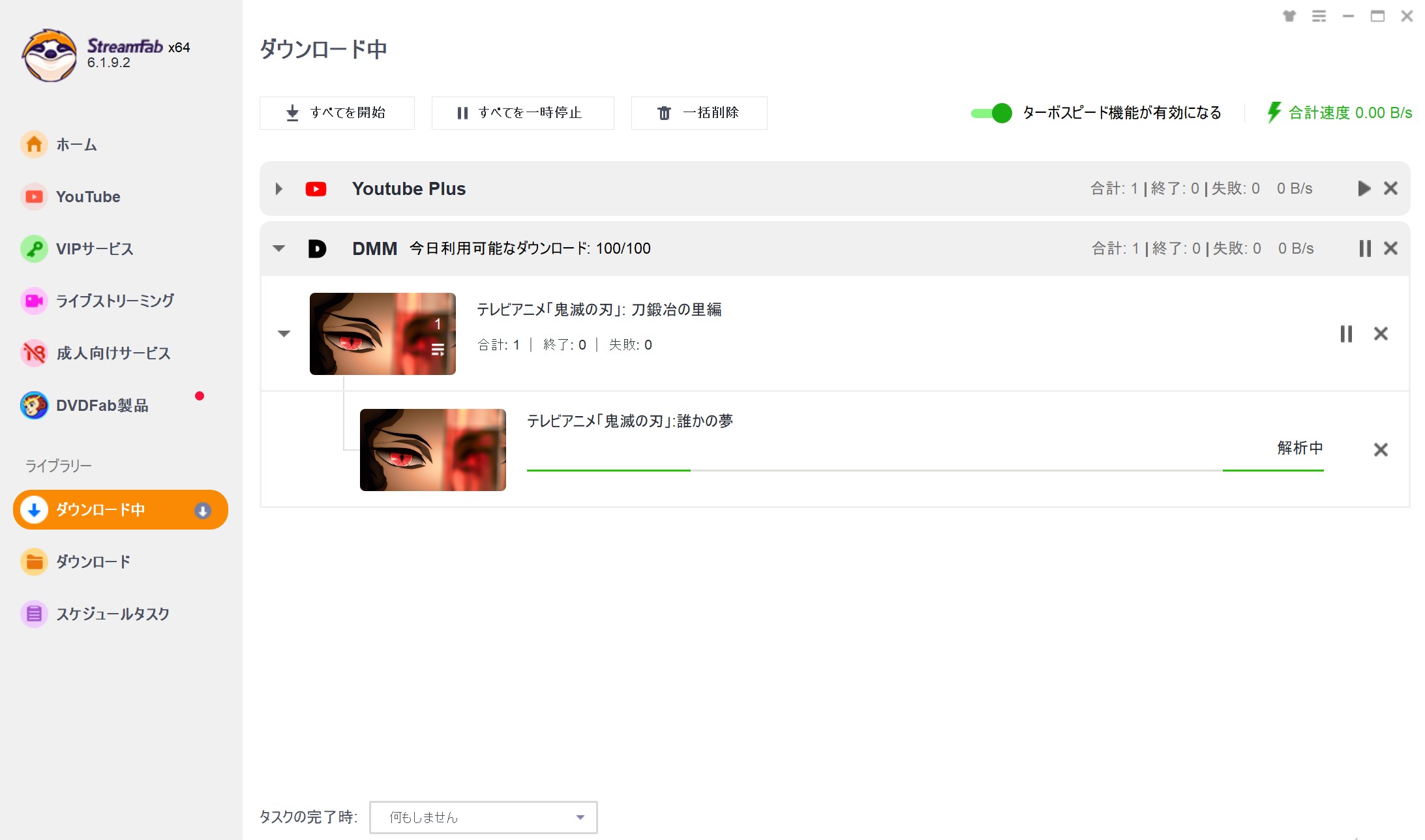Click the red notification dot beside DVDFab製品
This screenshot has width=1425, height=840.
(x=200, y=396)
